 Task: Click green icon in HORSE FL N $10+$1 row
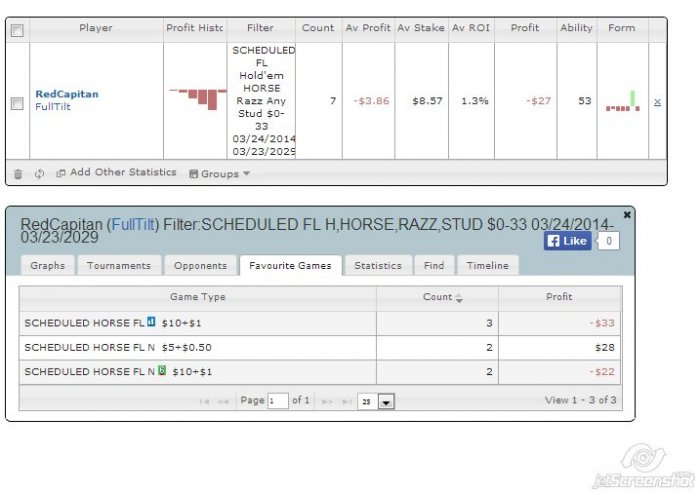tap(162, 370)
